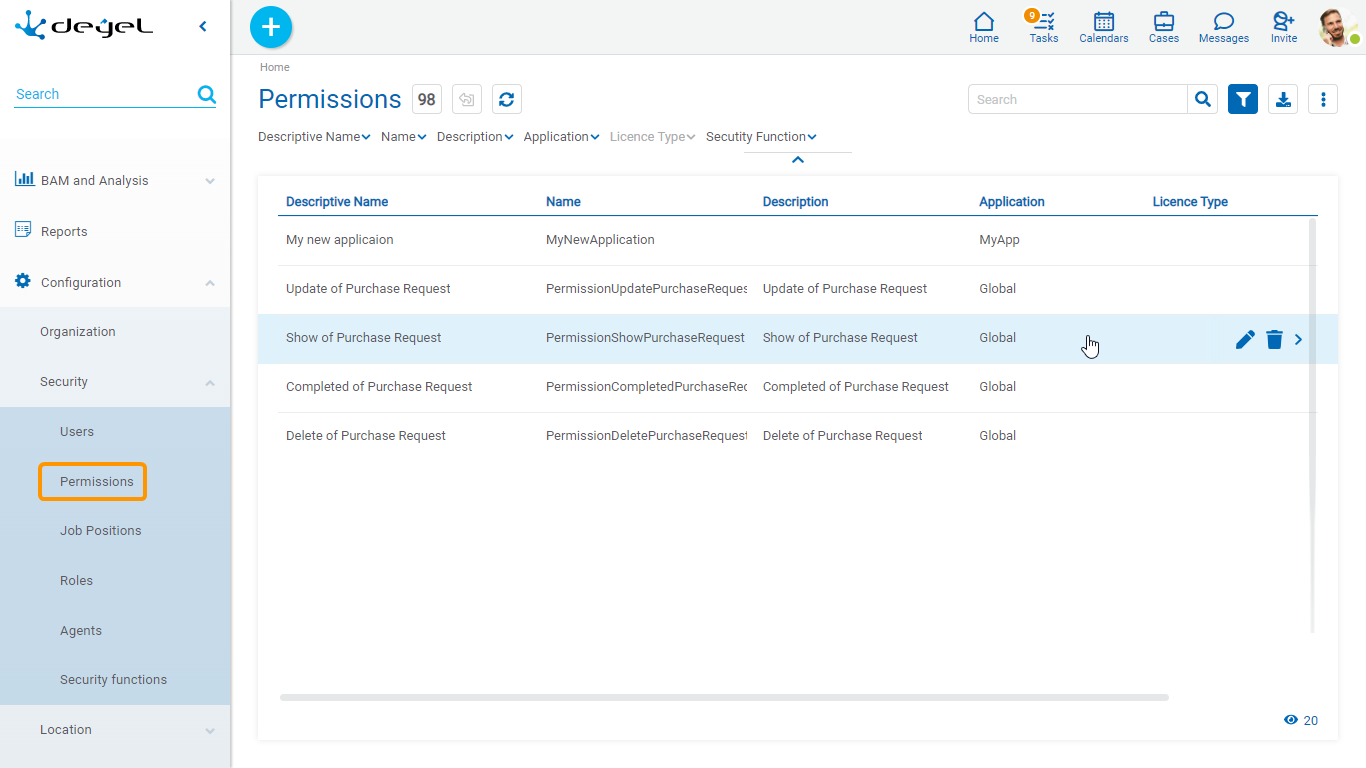Click the Home breadcrumb link

[275, 67]
